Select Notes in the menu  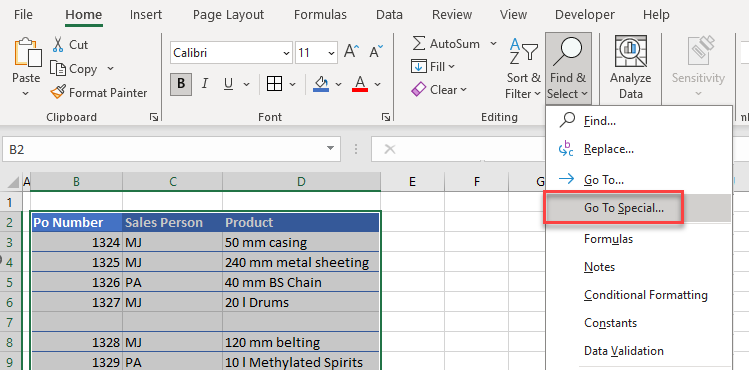coord(638,267)
